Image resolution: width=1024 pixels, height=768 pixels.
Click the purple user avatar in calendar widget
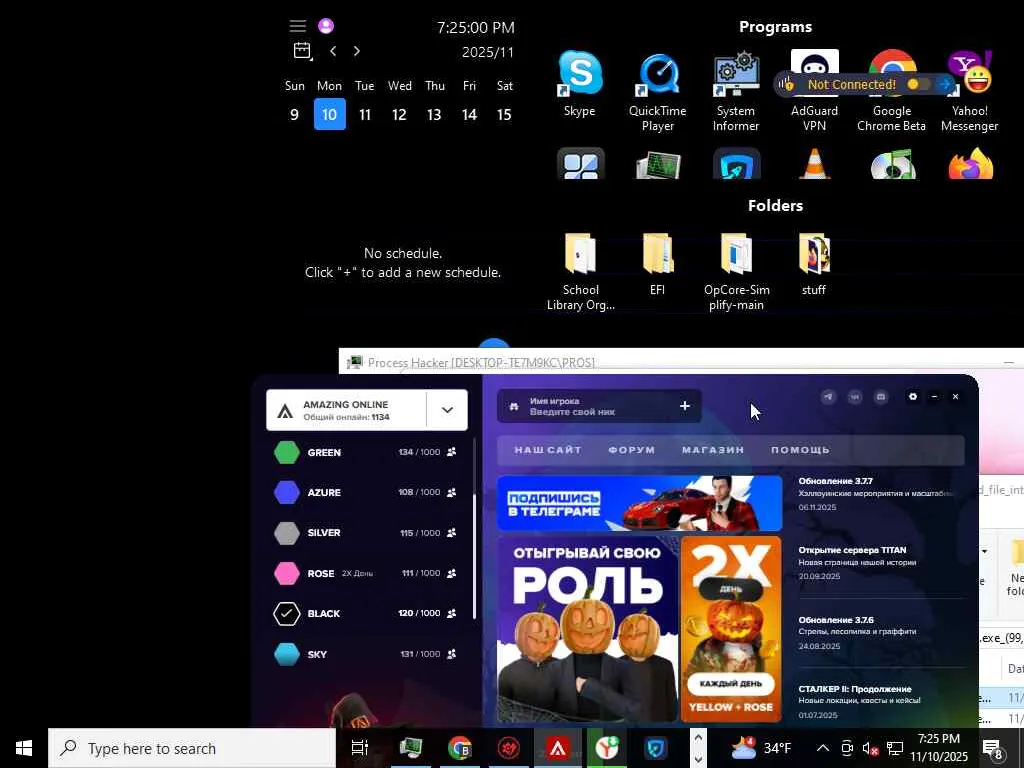326,26
